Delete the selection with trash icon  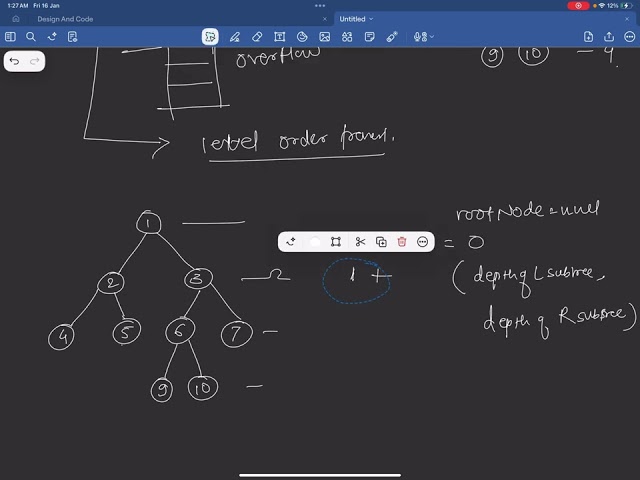402,242
